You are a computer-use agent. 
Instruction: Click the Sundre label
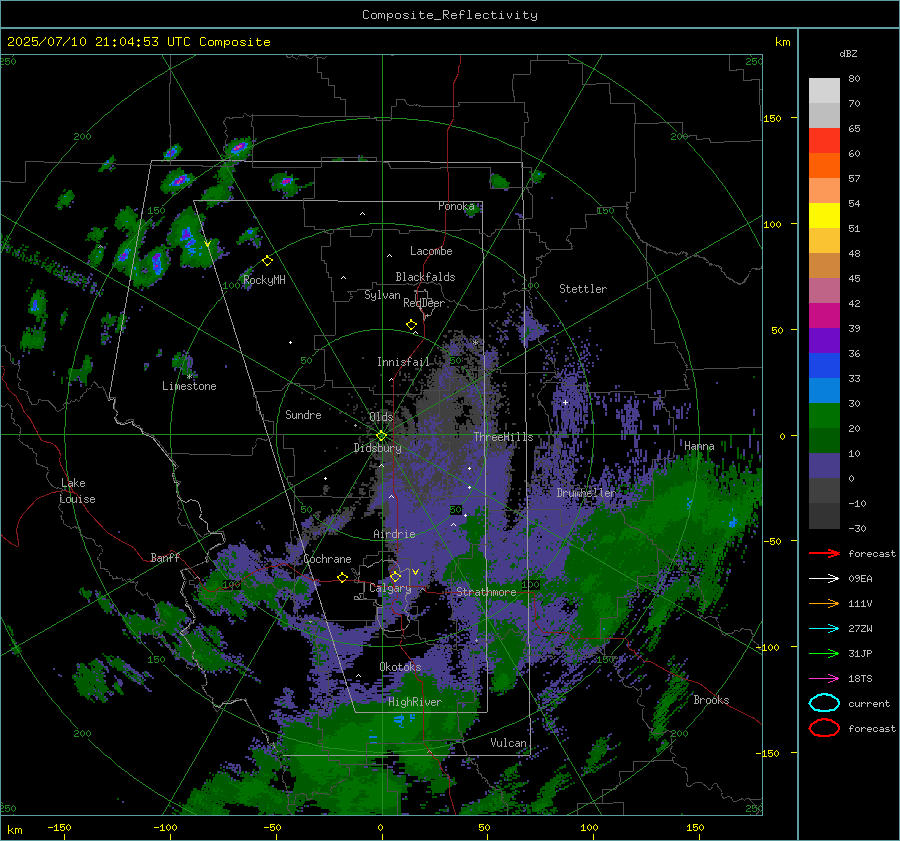pyautogui.click(x=303, y=415)
